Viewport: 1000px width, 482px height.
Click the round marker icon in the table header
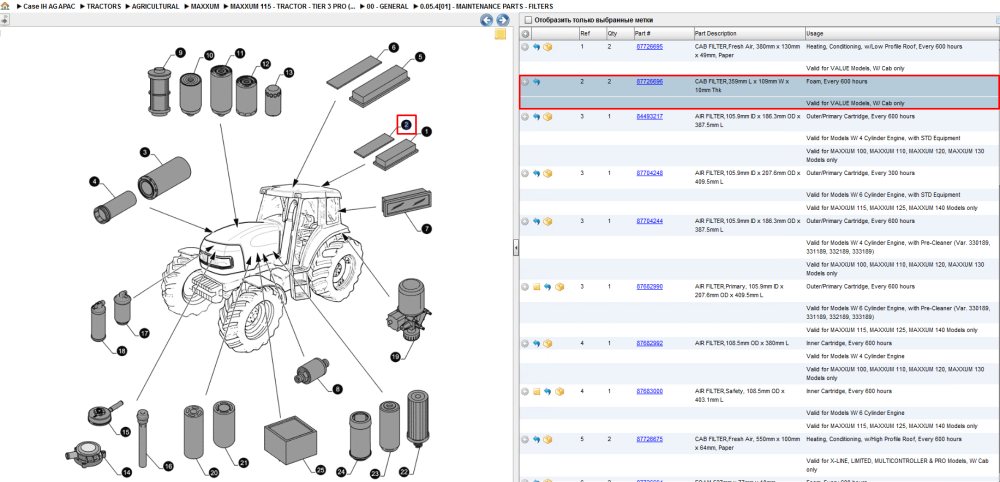coord(525,33)
